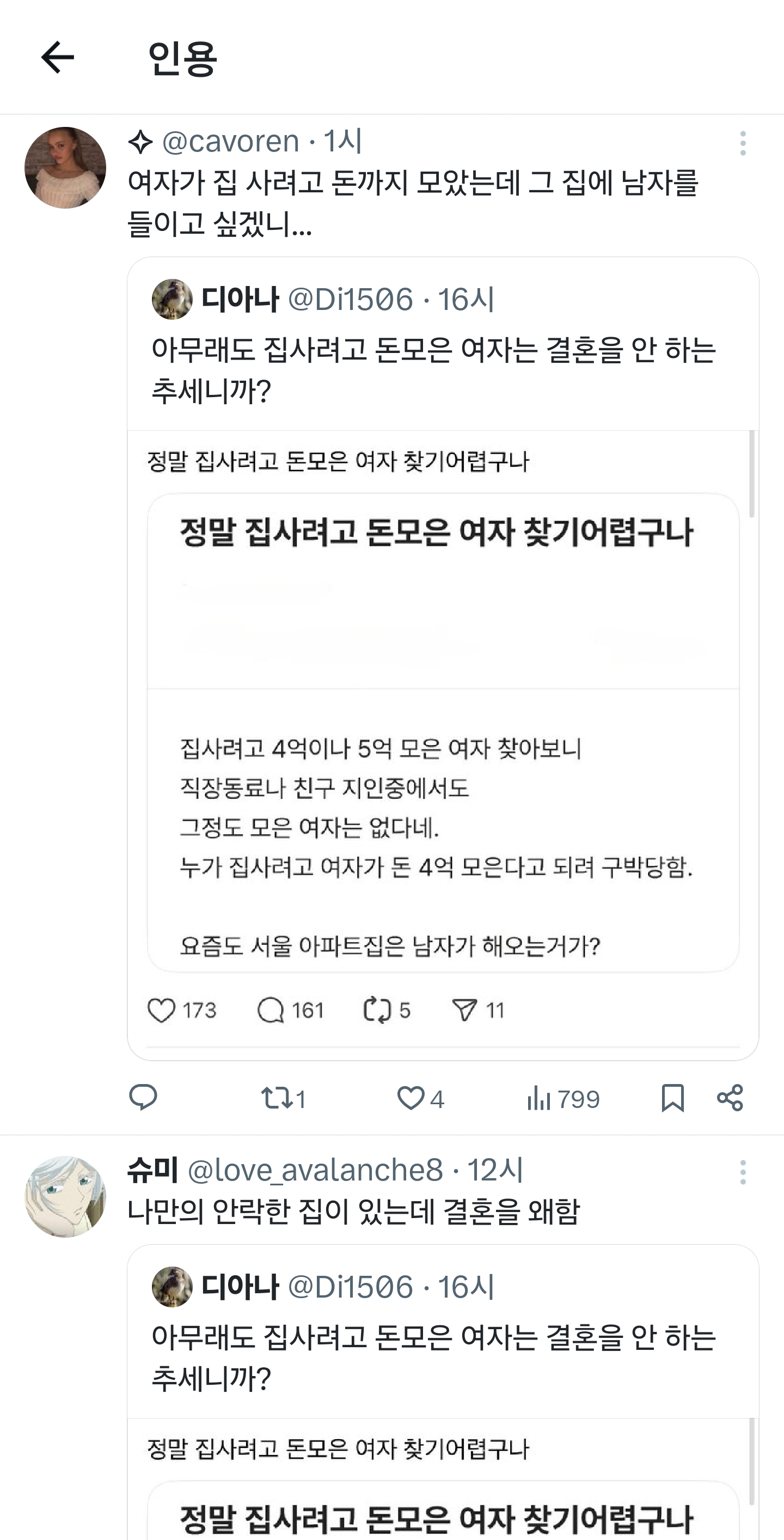
Task: Open @love_avalanche8 username link
Action: [315, 1170]
